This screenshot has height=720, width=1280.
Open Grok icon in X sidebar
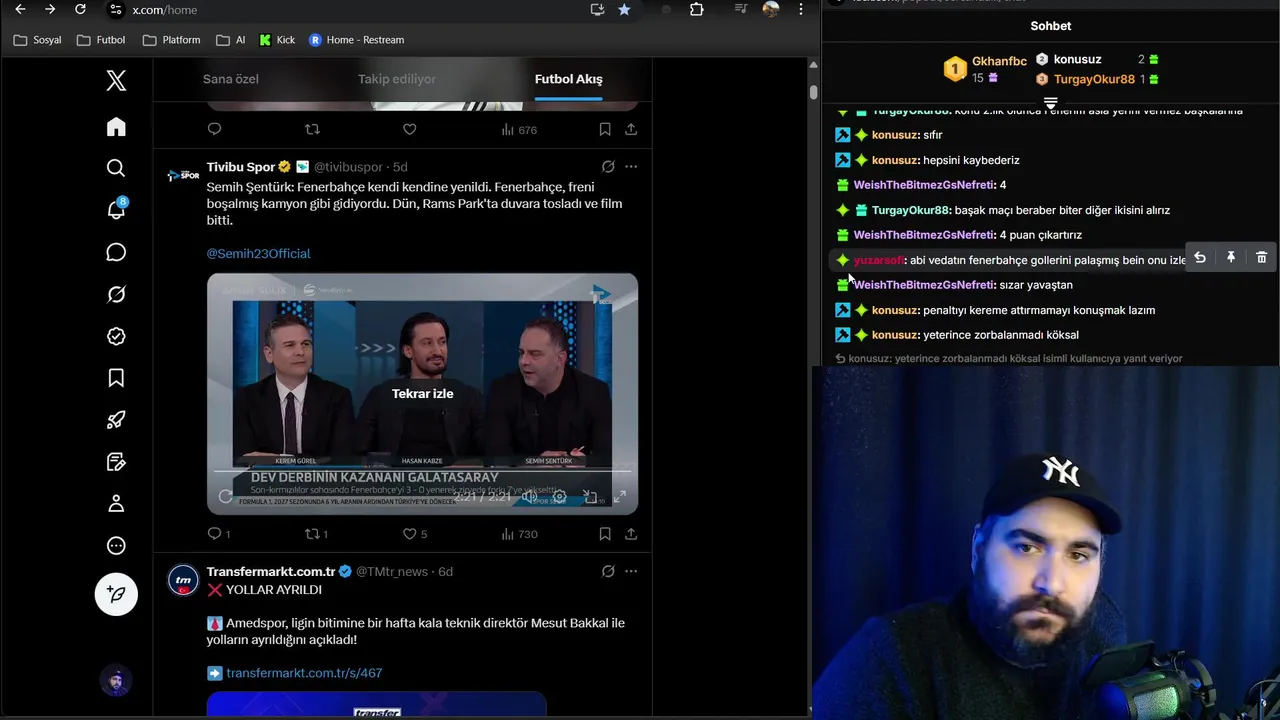(x=116, y=294)
